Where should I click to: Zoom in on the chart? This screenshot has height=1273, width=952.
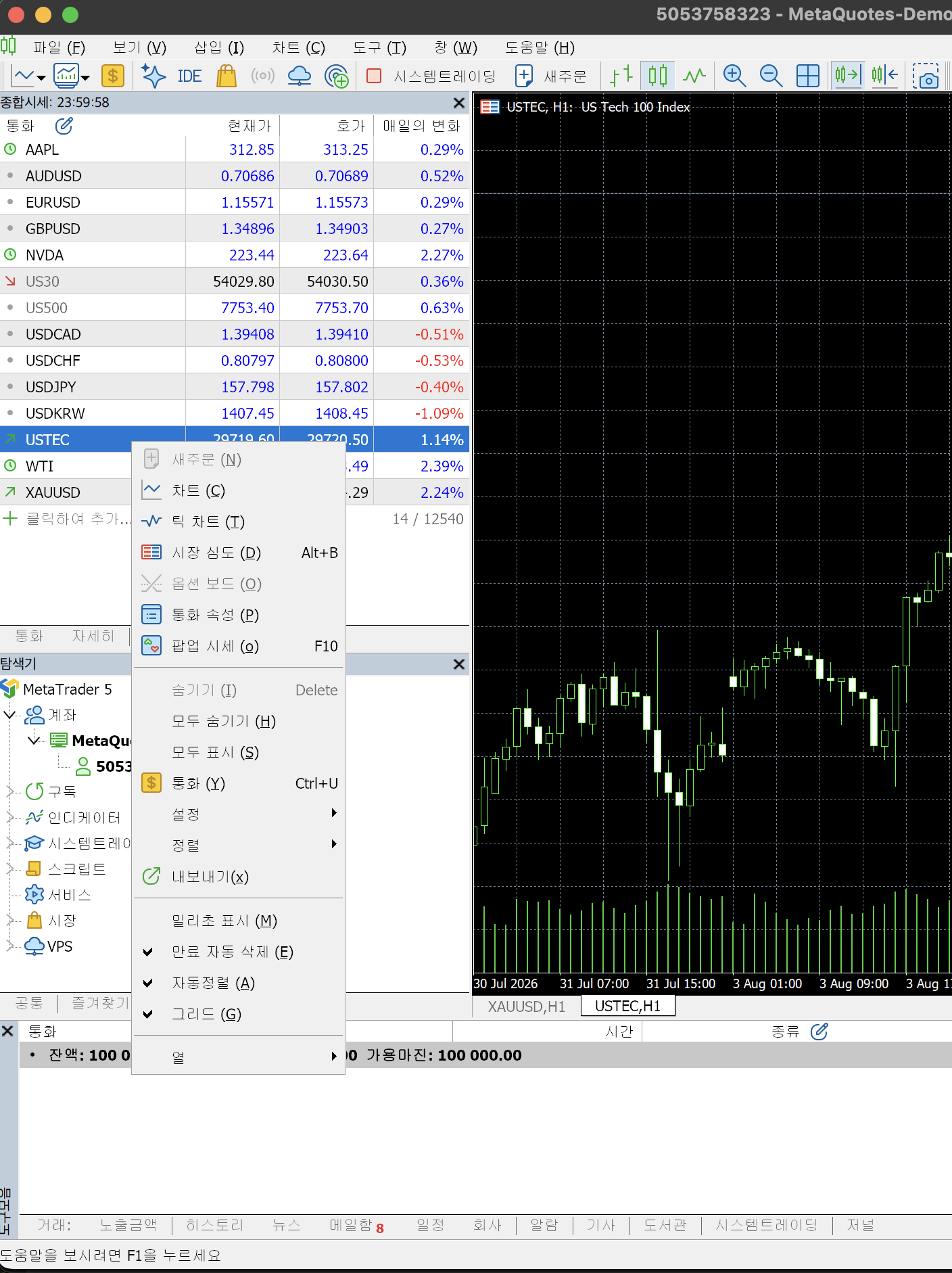(x=734, y=76)
